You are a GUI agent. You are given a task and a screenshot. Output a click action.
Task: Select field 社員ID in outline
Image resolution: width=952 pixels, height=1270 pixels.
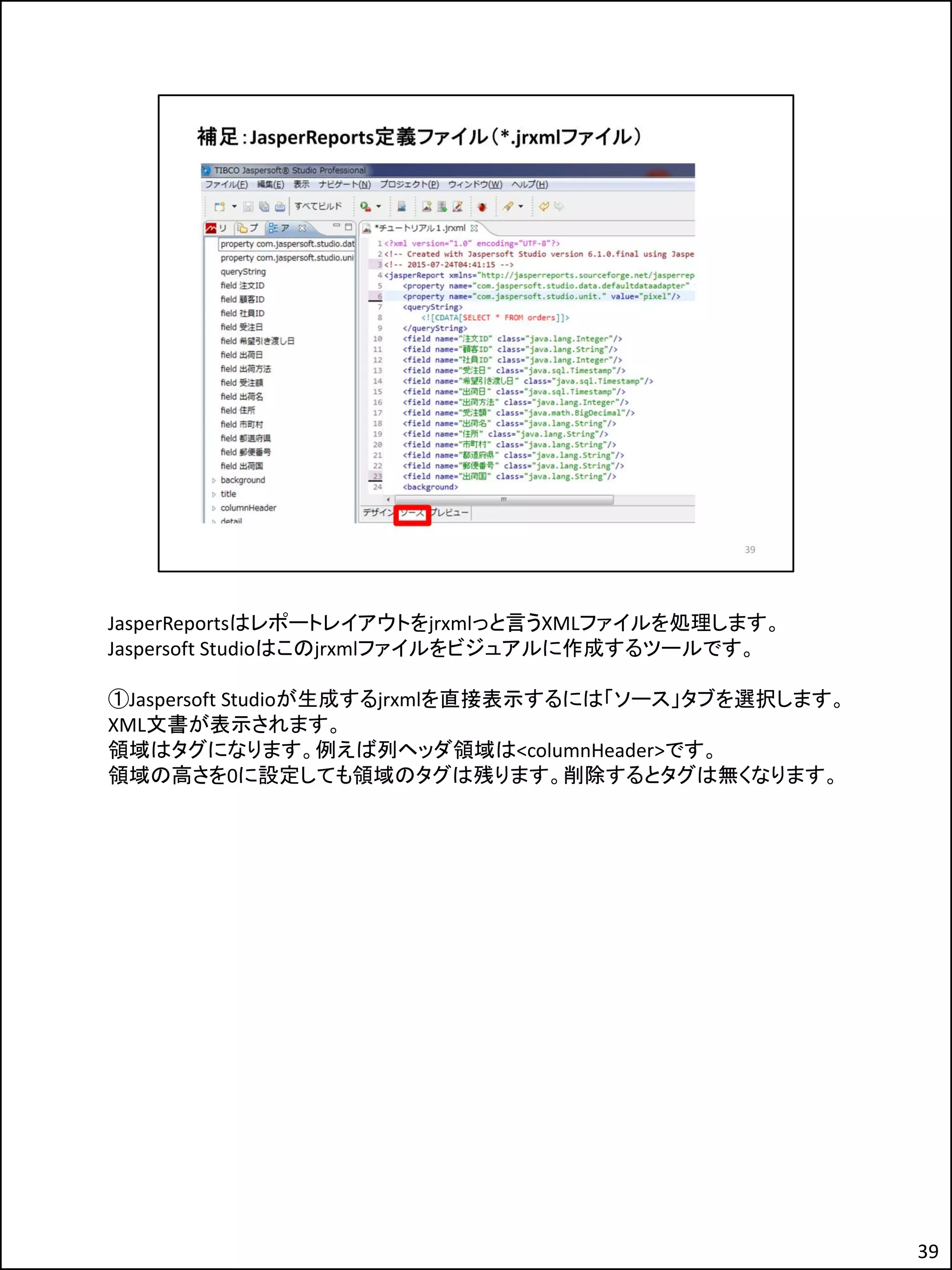pyautogui.click(x=242, y=313)
